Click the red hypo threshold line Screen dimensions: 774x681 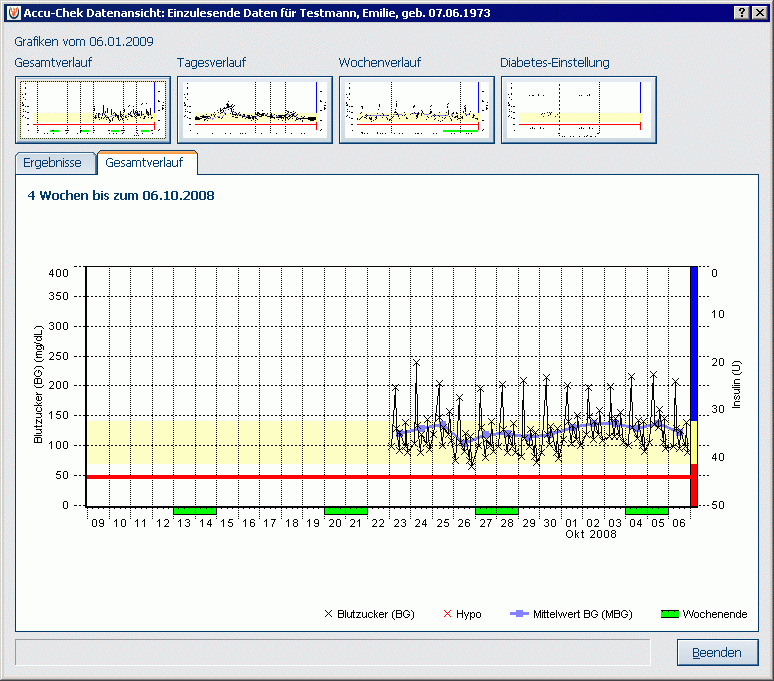388,477
